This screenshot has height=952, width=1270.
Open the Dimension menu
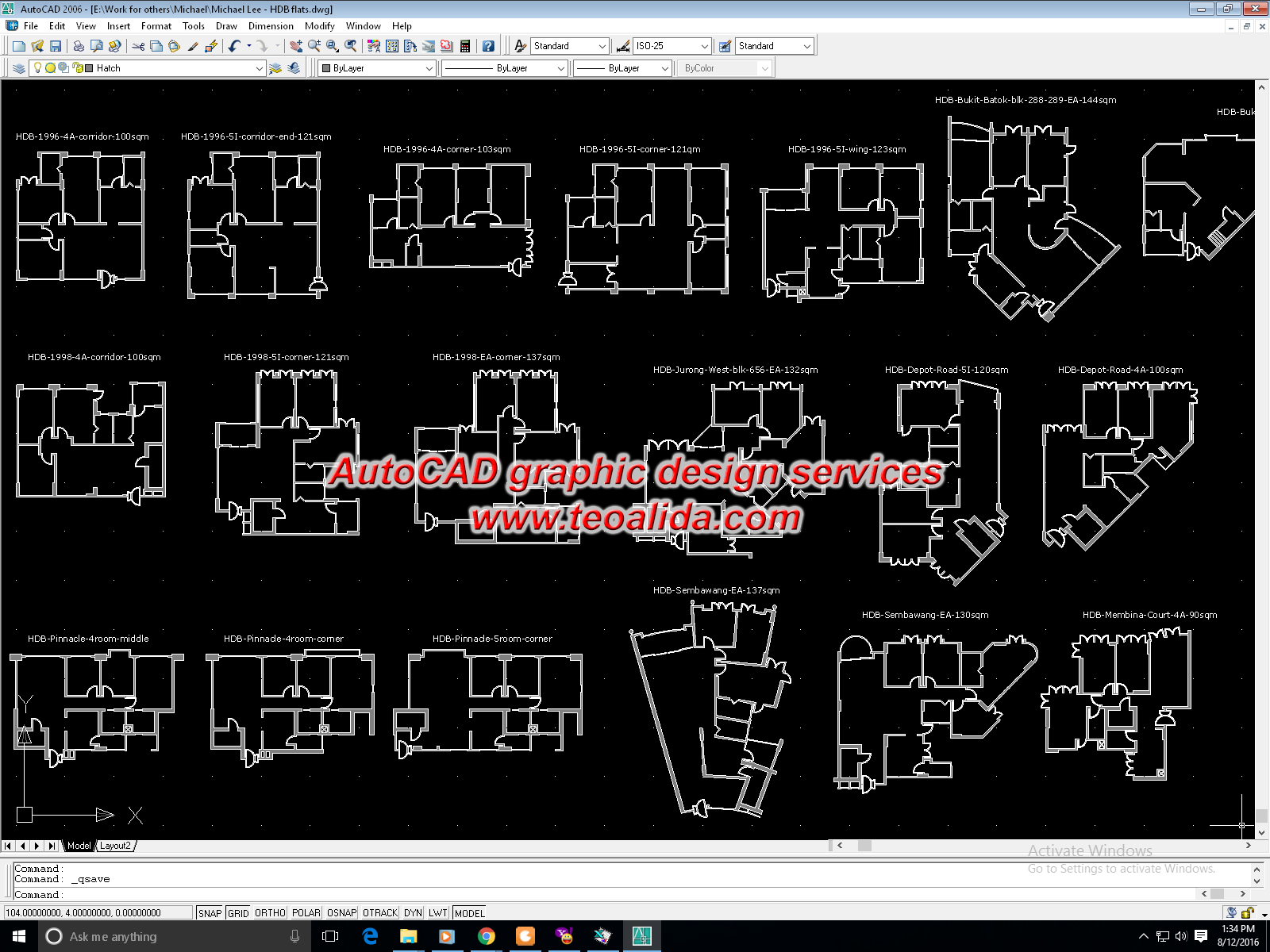point(271,26)
